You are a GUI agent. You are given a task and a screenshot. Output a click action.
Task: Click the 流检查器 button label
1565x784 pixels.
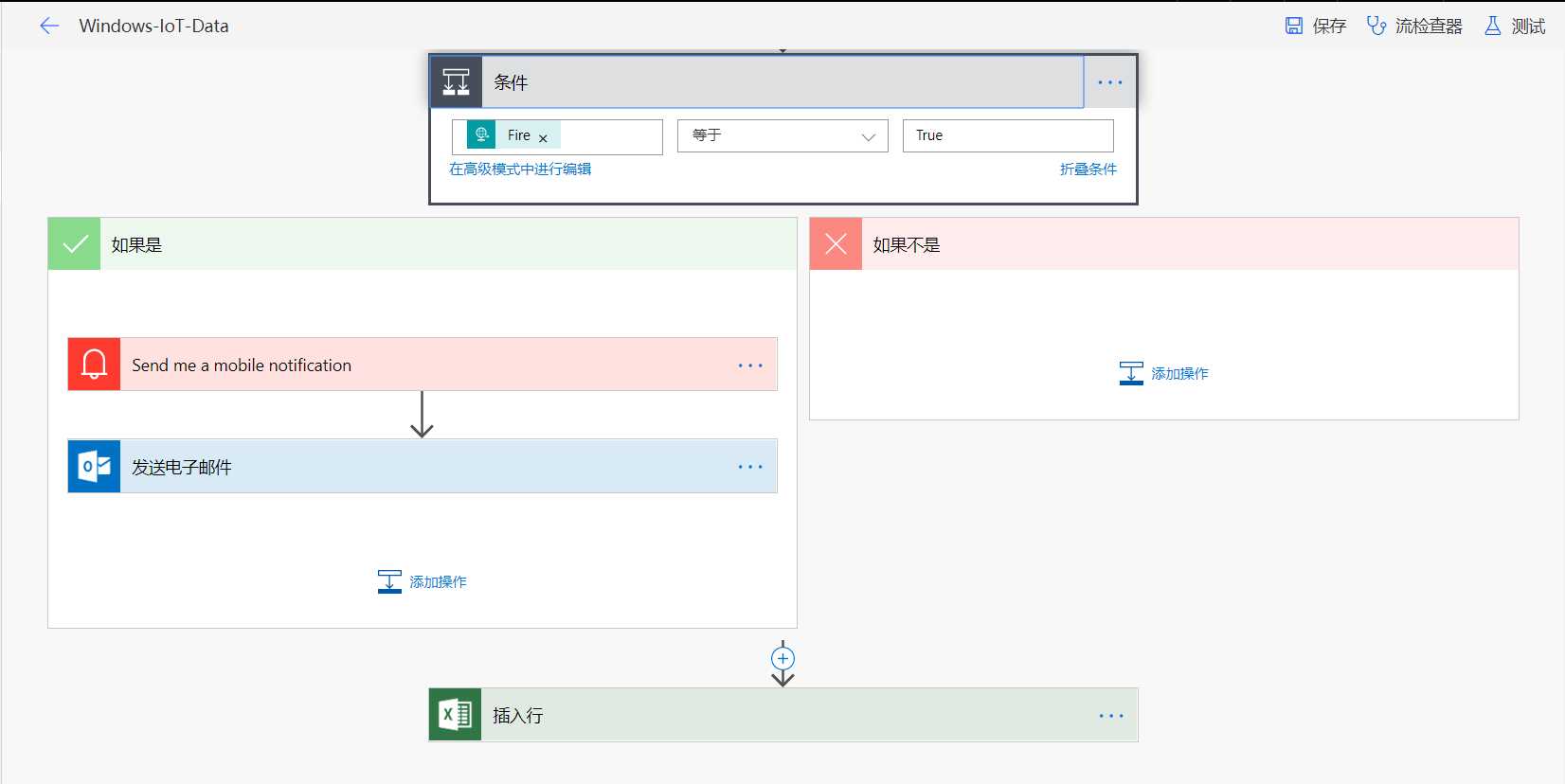(1429, 27)
